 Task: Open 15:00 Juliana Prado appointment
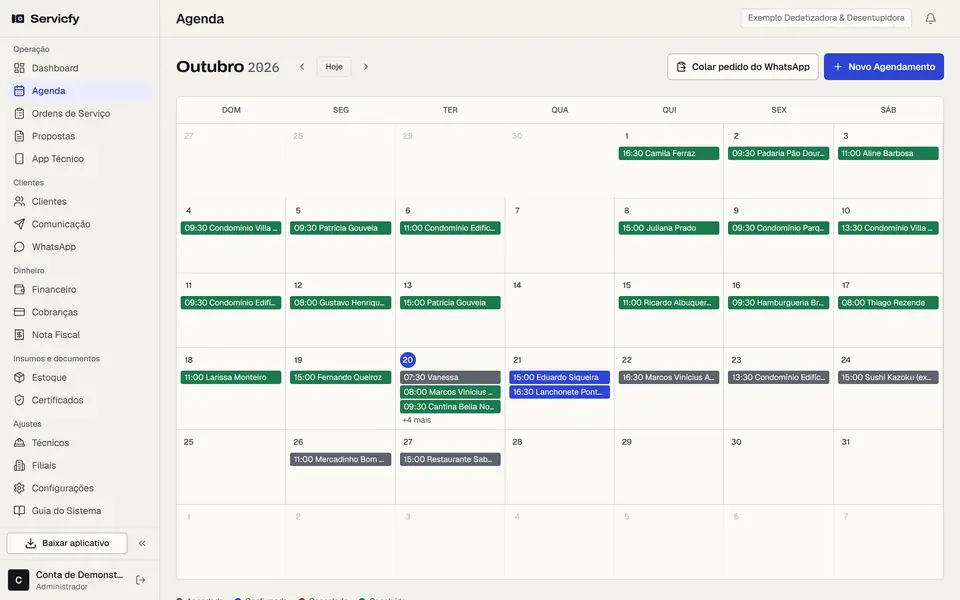click(669, 228)
